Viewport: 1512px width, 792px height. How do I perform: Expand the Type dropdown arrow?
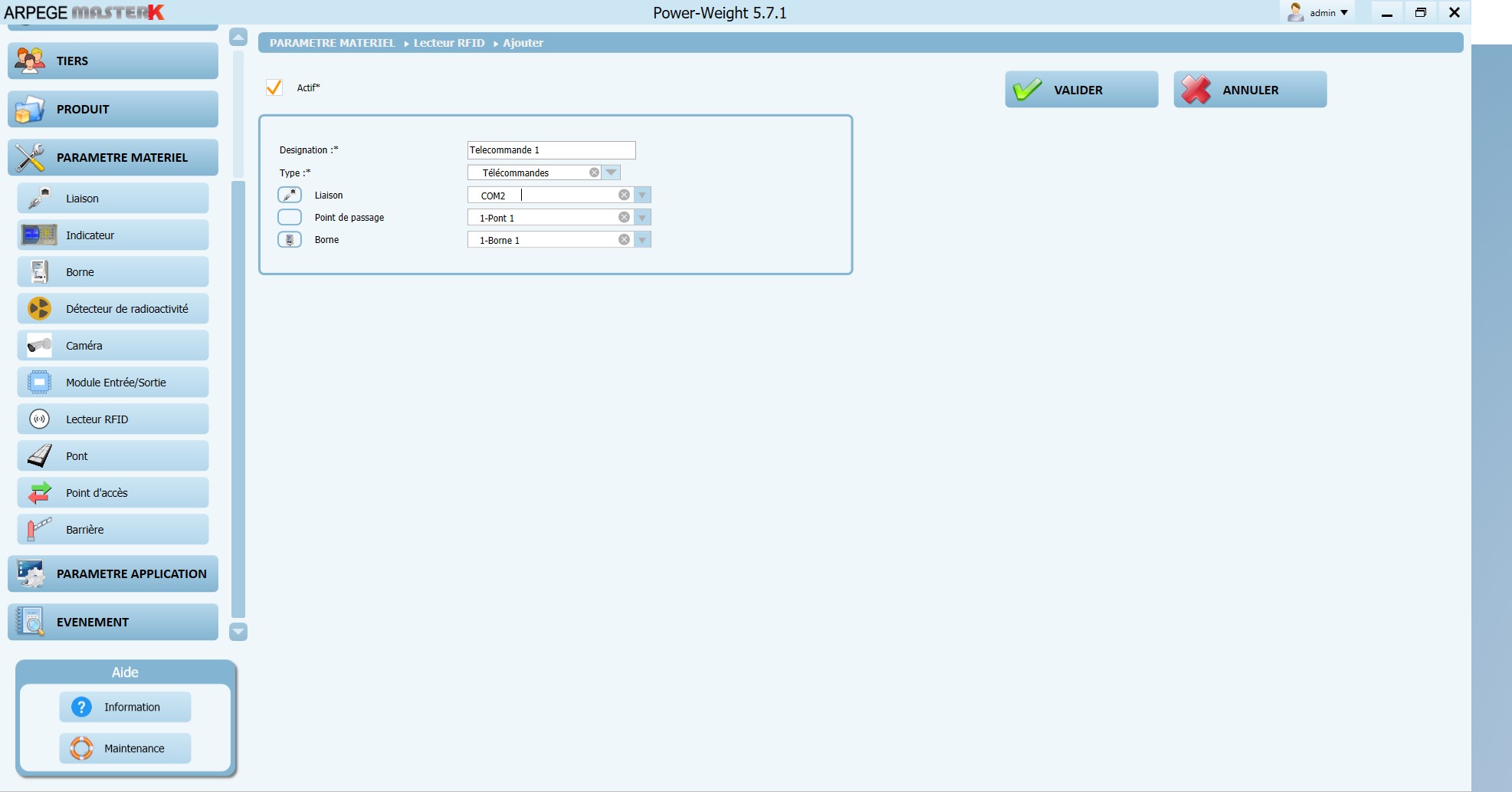point(611,173)
